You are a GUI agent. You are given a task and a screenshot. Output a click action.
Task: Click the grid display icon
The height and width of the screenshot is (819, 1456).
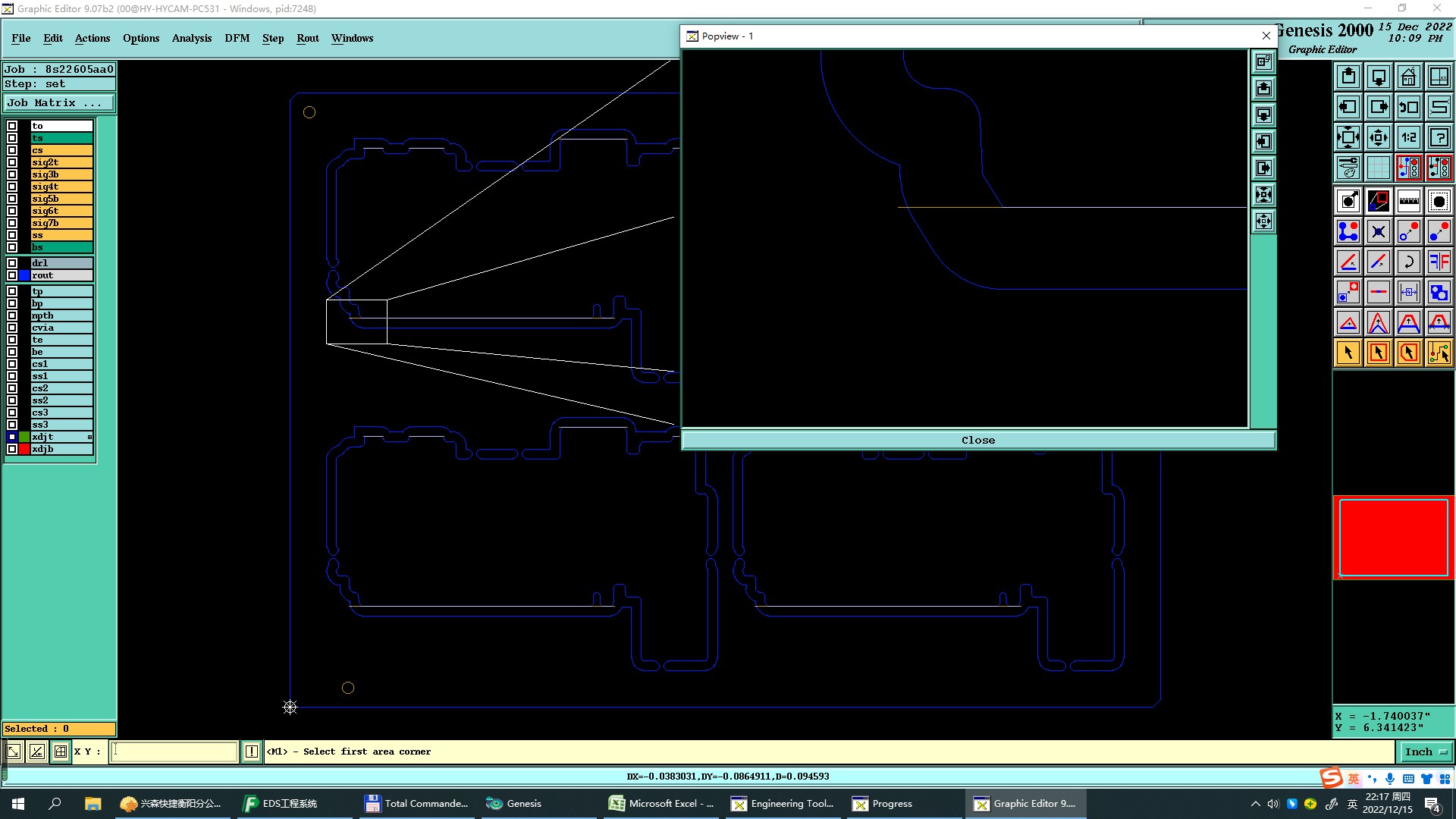[1378, 168]
